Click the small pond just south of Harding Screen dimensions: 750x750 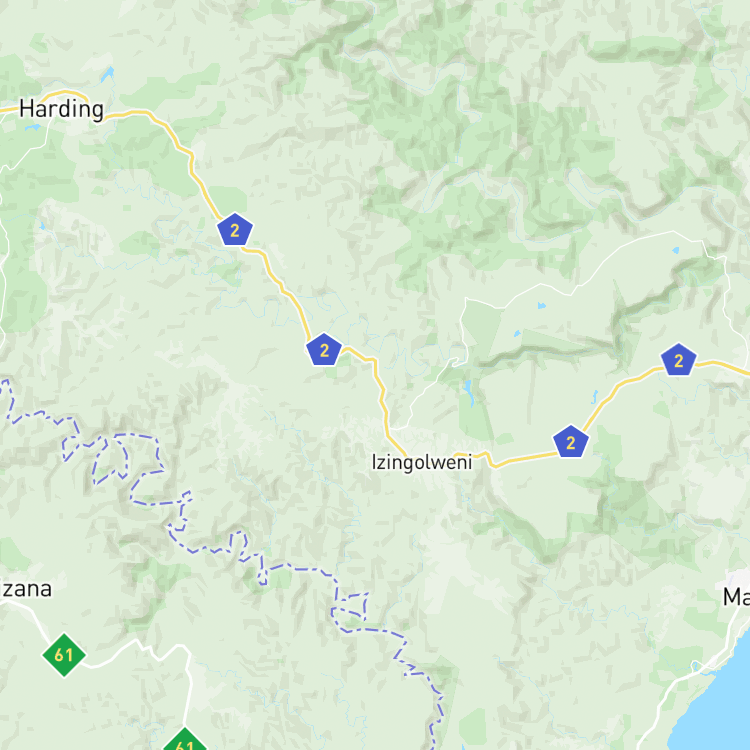[33, 127]
